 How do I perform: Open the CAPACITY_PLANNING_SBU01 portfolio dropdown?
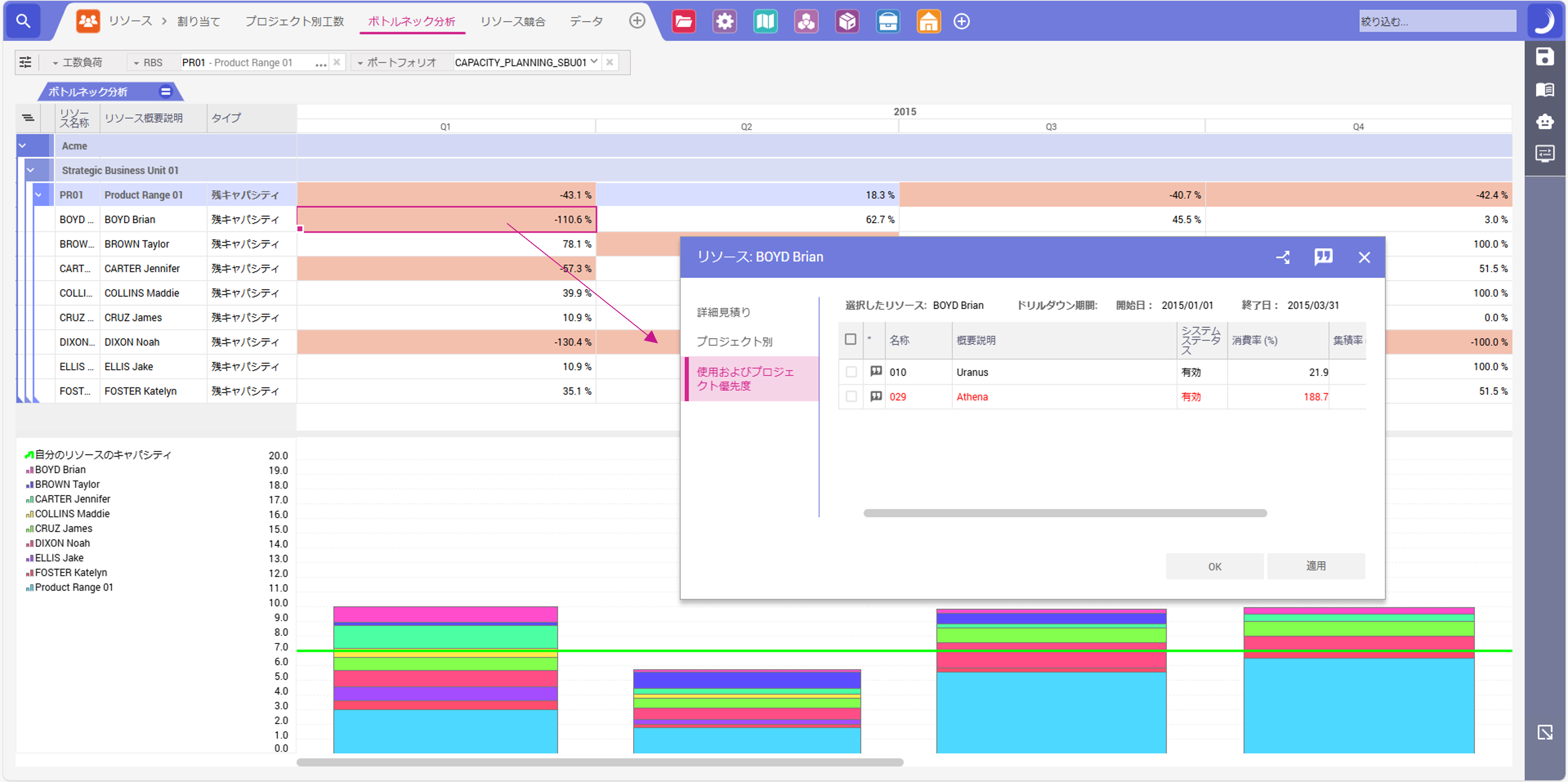(x=595, y=62)
